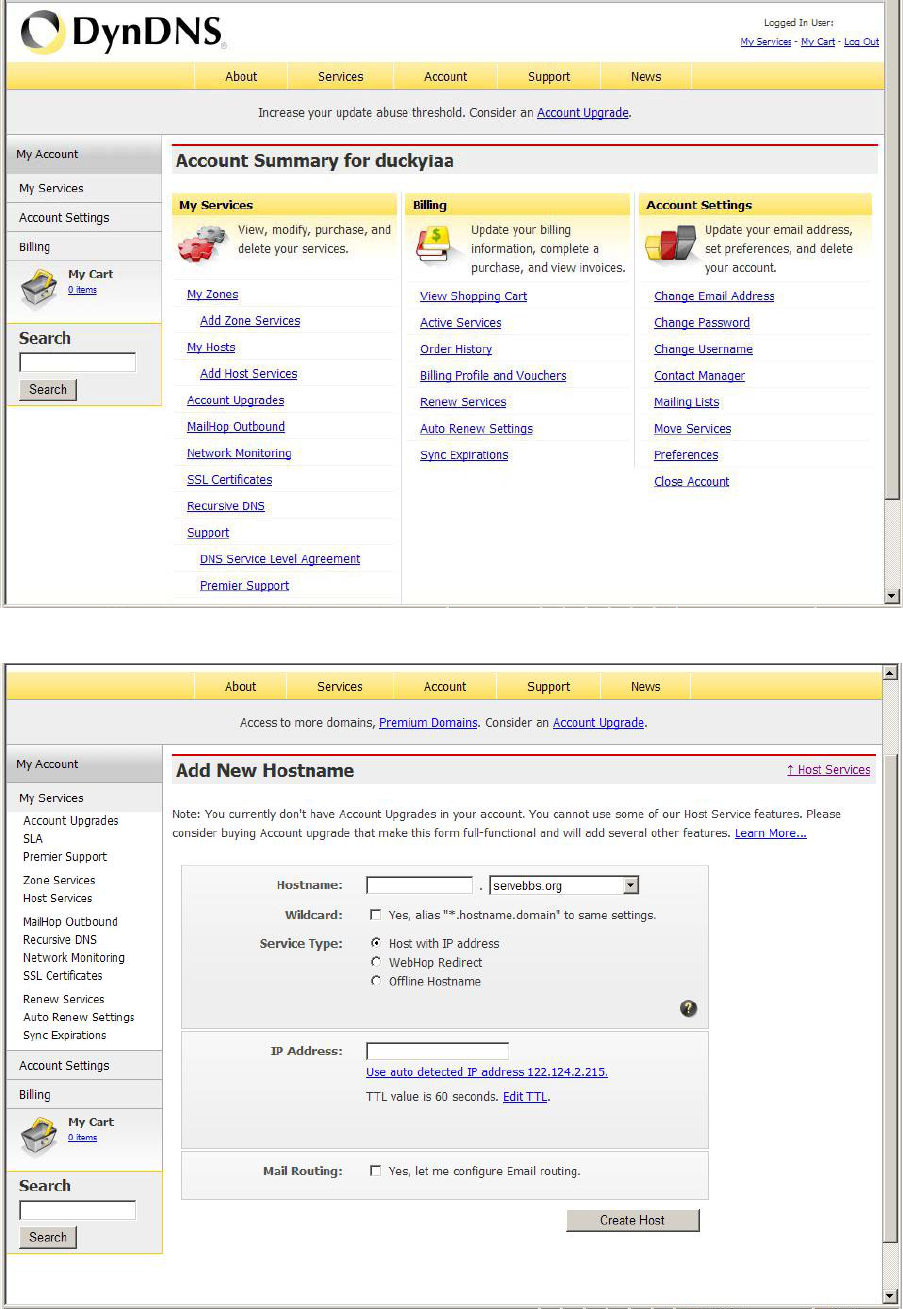Click the Account Settings bar-chart icon
The image size is (903, 1309).
point(670,243)
